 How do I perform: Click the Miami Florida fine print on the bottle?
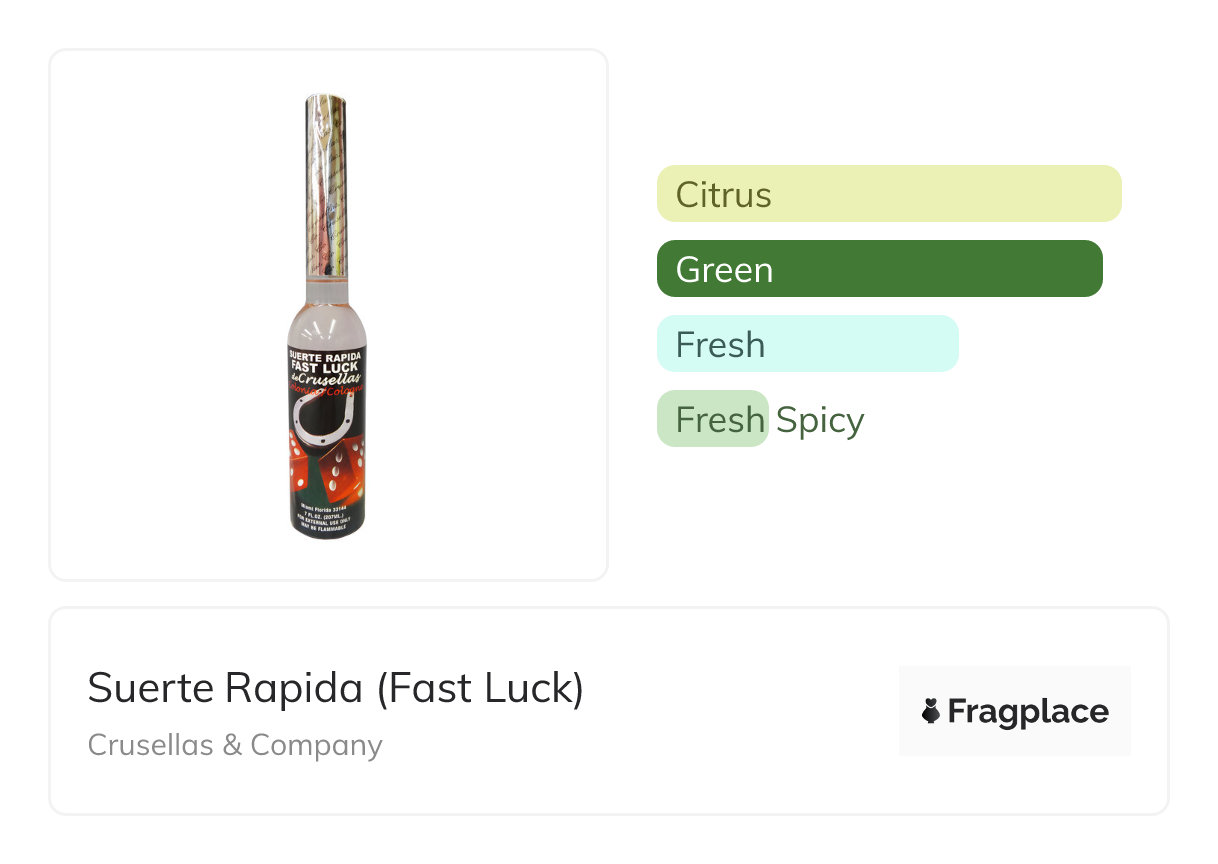click(x=326, y=508)
